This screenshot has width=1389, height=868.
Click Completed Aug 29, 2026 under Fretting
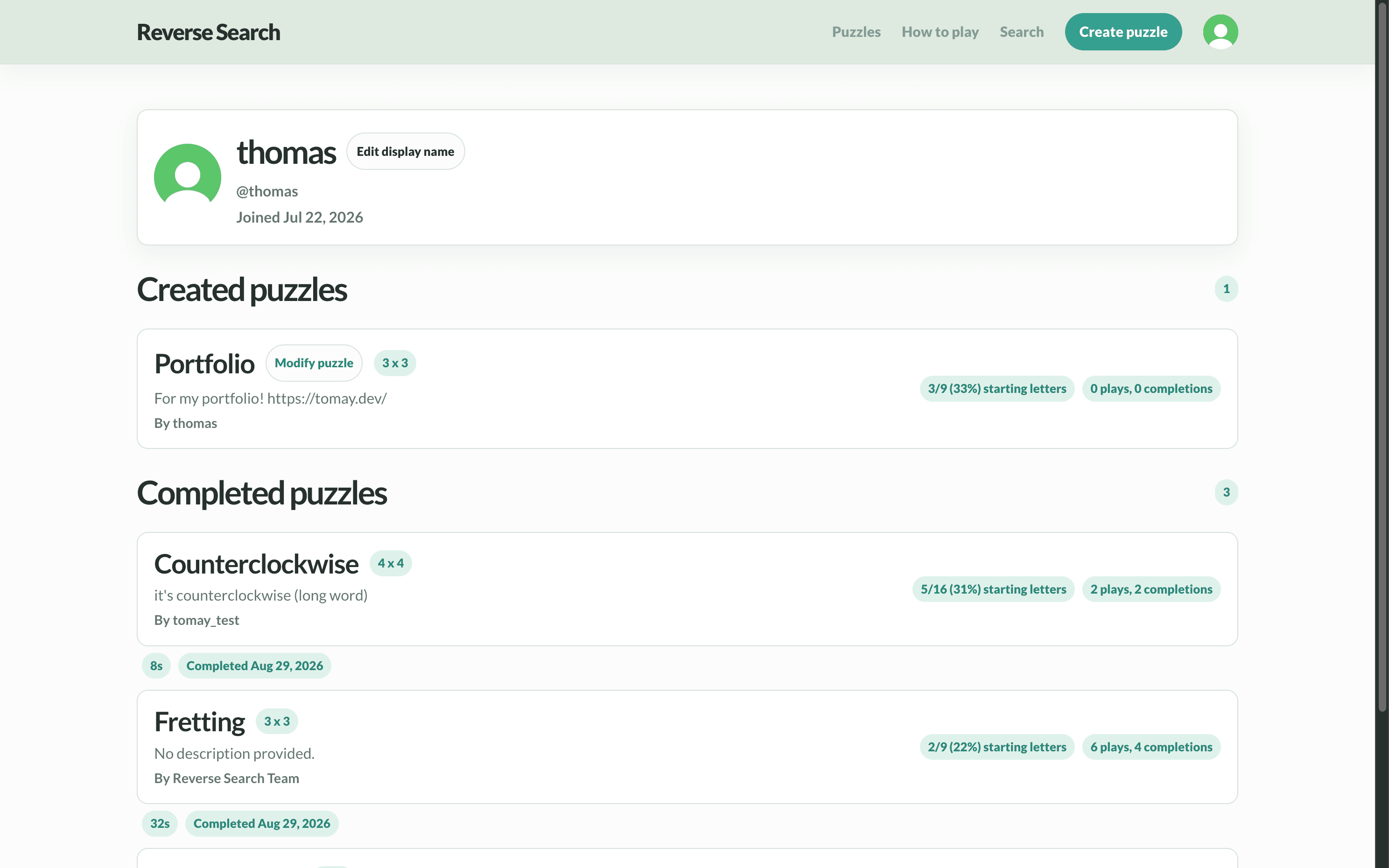coord(262,823)
